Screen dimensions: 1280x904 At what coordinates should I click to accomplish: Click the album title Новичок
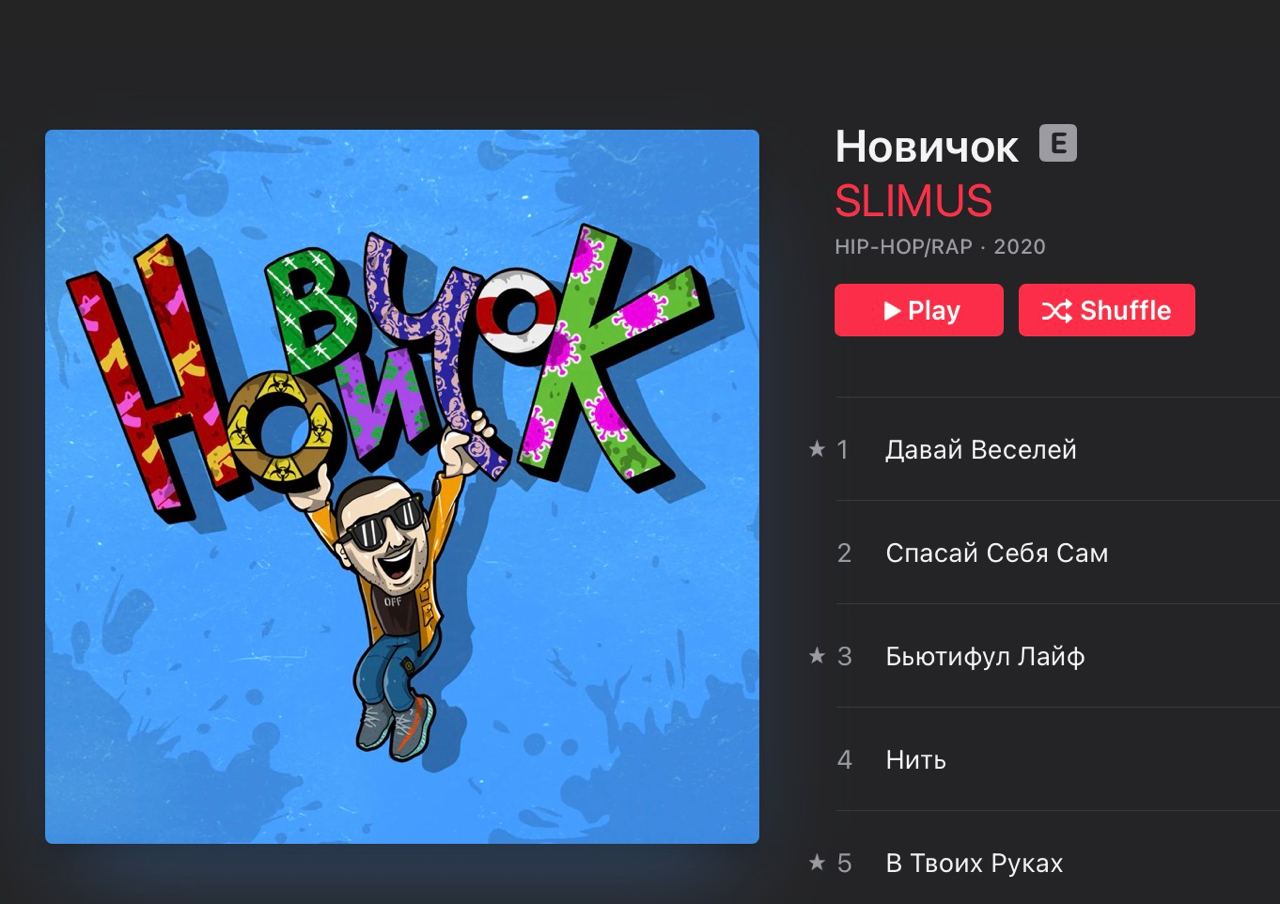(927, 147)
